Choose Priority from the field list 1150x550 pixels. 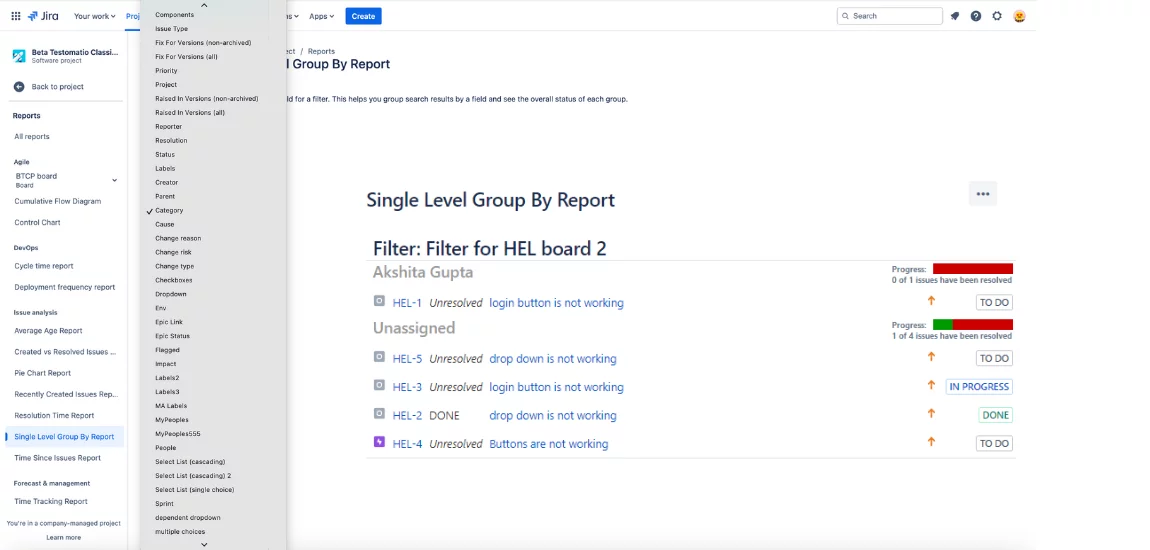pos(166,71)
